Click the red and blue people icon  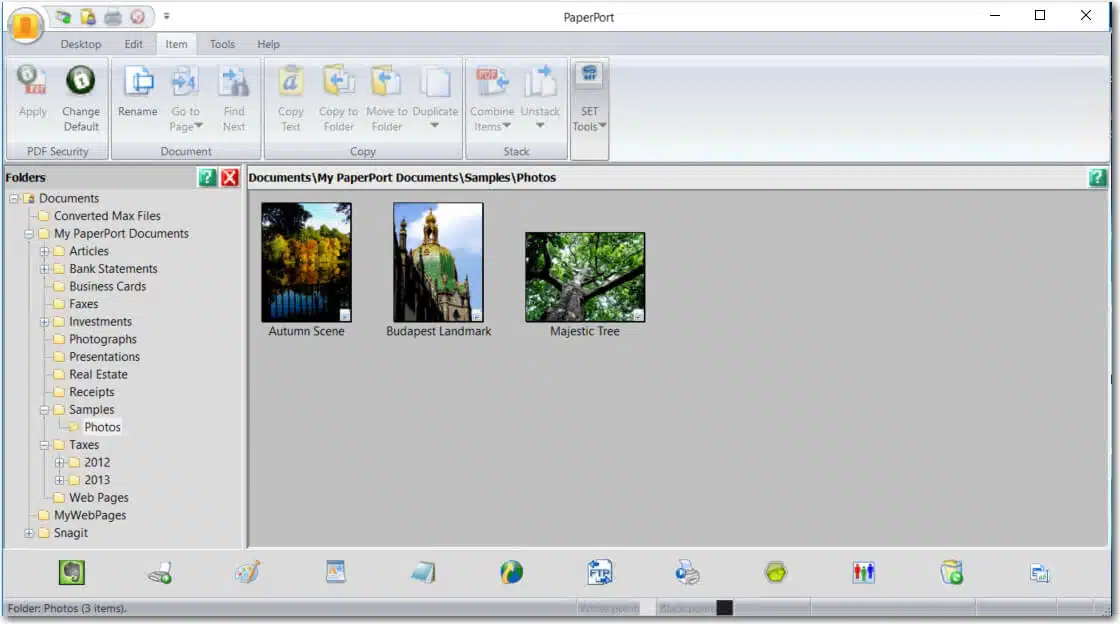point(864,573)
